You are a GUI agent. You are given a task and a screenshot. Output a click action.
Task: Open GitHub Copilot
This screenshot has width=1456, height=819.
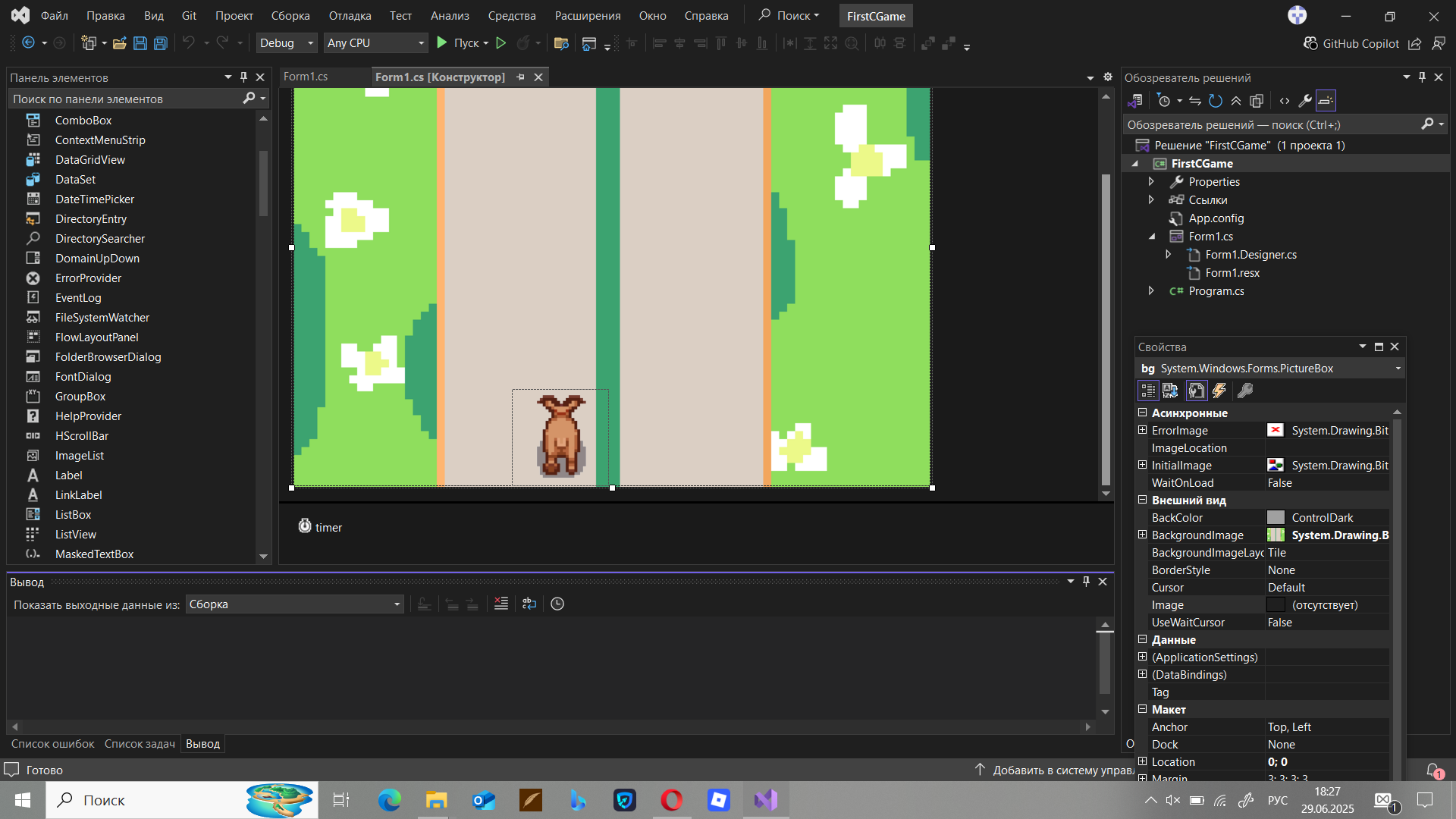(1351, 44)
